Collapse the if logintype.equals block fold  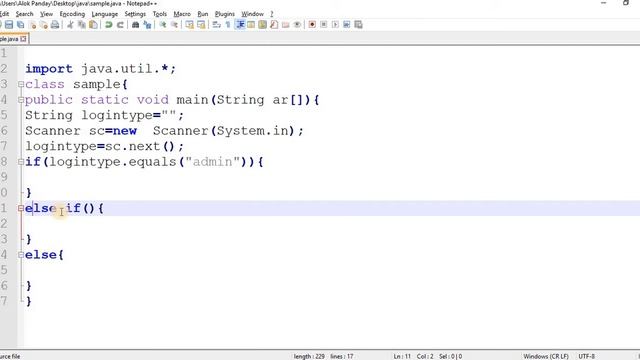(21, 162)
